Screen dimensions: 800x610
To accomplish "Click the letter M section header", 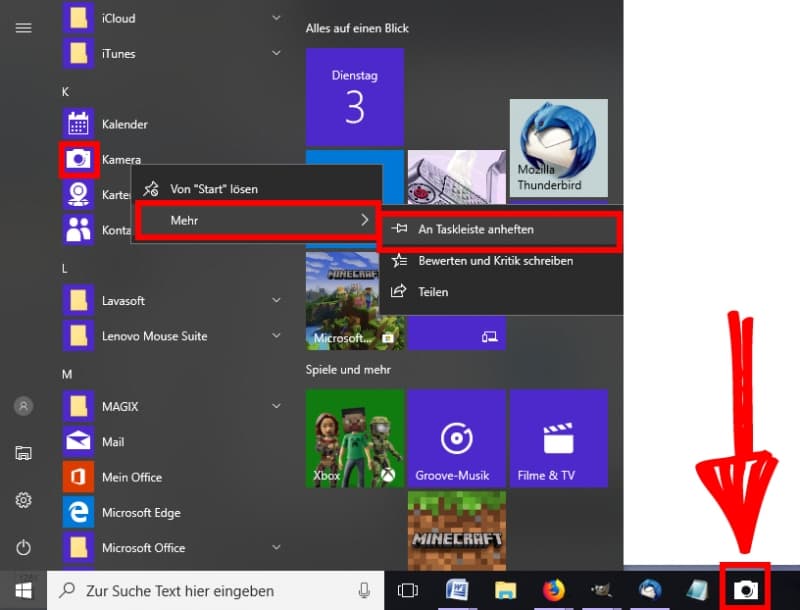I will pyautogui.click(x=67, y=374).
